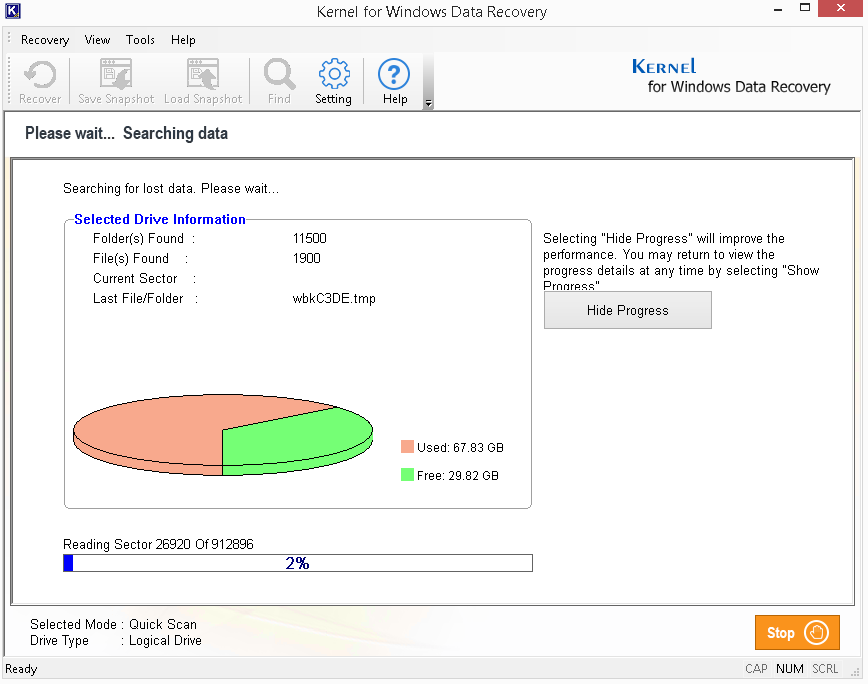Click the Used space color swatch
Viewport: 868px width, 684px height.
(407, 447)
